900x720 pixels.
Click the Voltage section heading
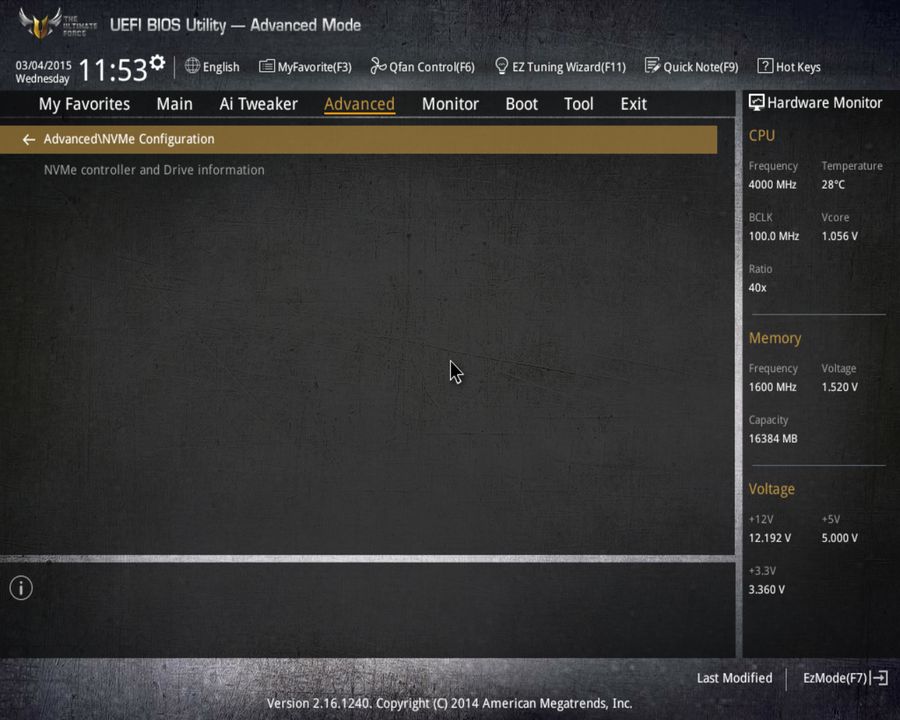click(x=771, y=489)
